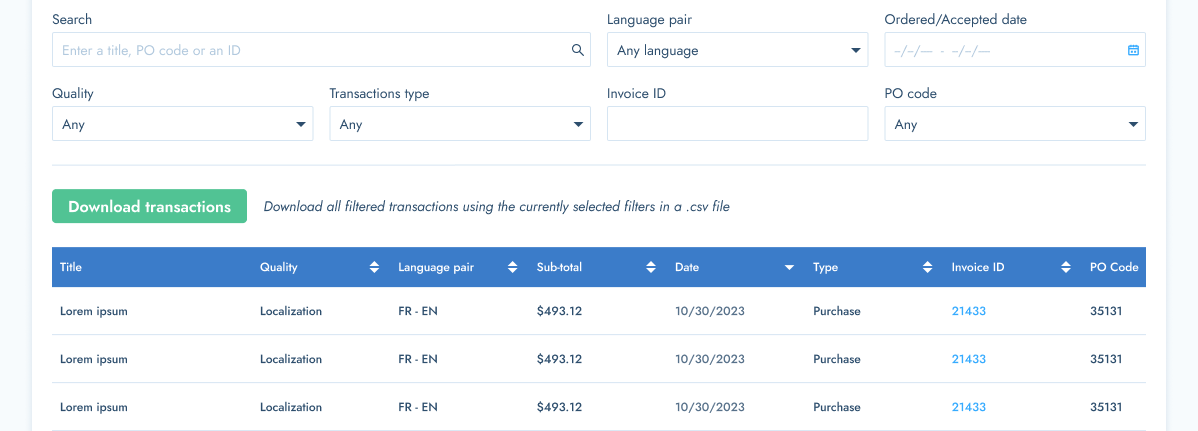This screenshot has width=1198, height=431.
Task: Select 'Lorem ipsum' title in third row
Action: [x=94, y=407]
